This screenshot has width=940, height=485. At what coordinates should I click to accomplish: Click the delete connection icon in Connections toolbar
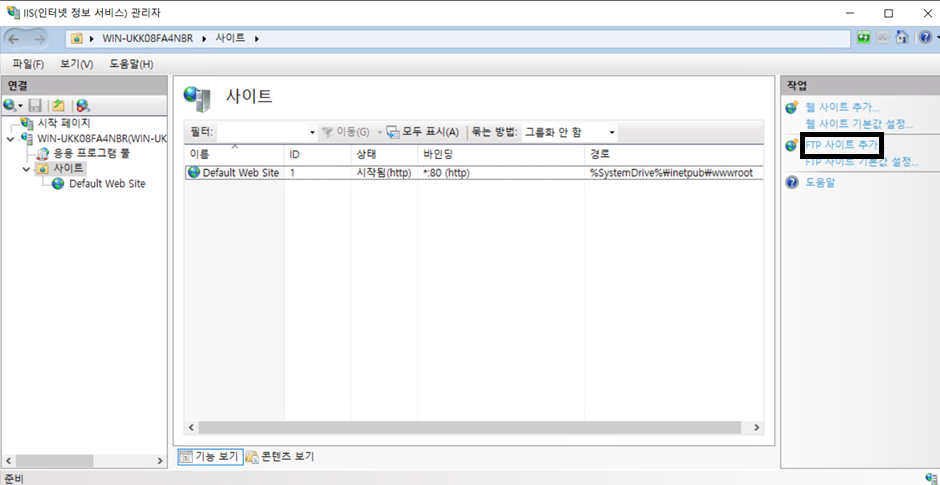pyautogui.click(x=83, y=105)
